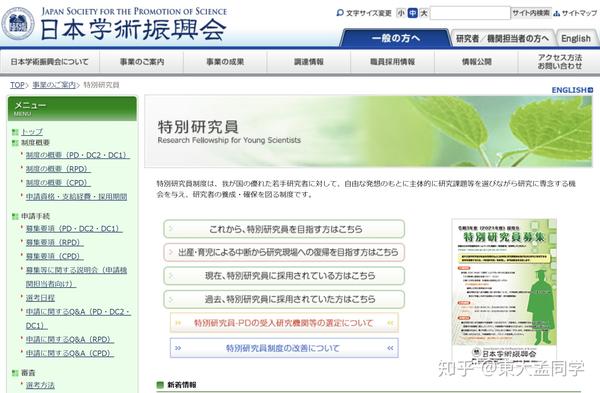The image size is (600, 393).
Task: Click the 事業のご案内 breadcrumb link
Action: 54,85
